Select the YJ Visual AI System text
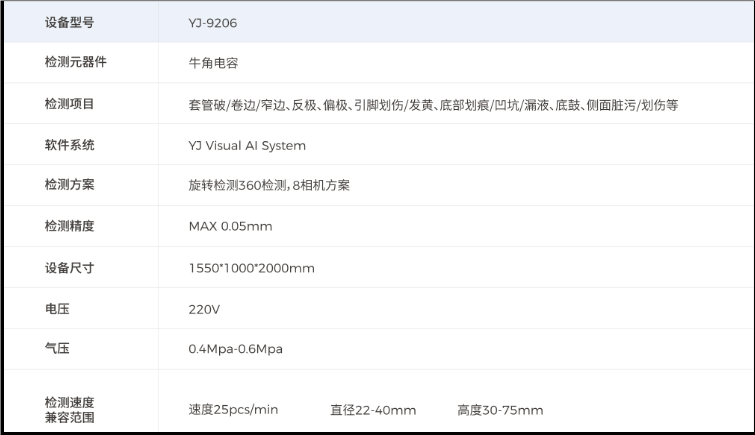Screen dimensions: 755x435 [x=247, y=145]
